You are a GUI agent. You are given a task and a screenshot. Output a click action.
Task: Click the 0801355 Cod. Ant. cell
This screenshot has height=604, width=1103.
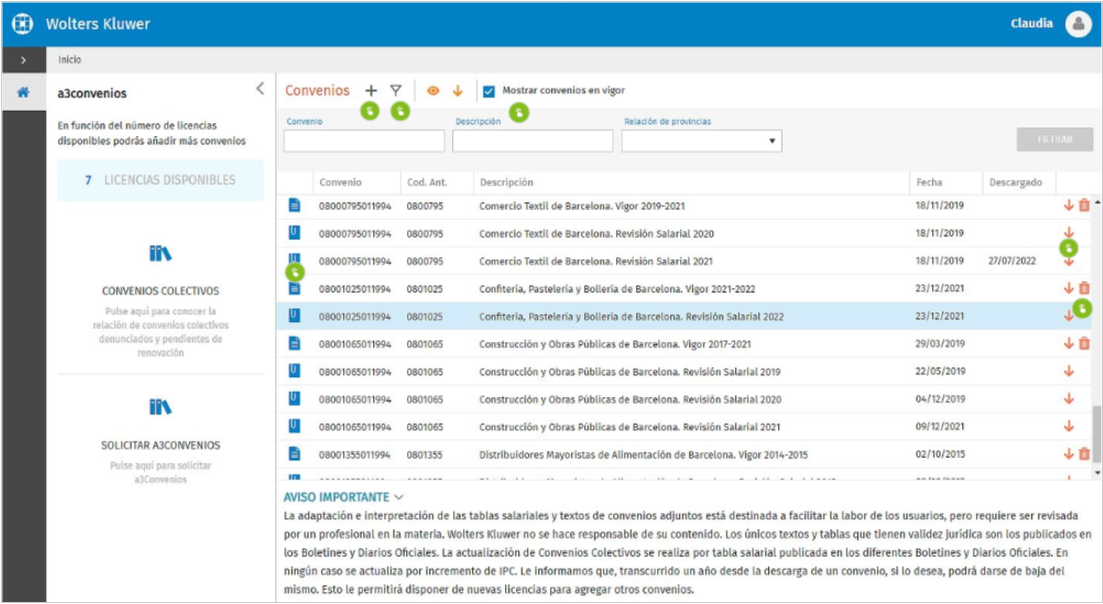click(x=424, y=454)
